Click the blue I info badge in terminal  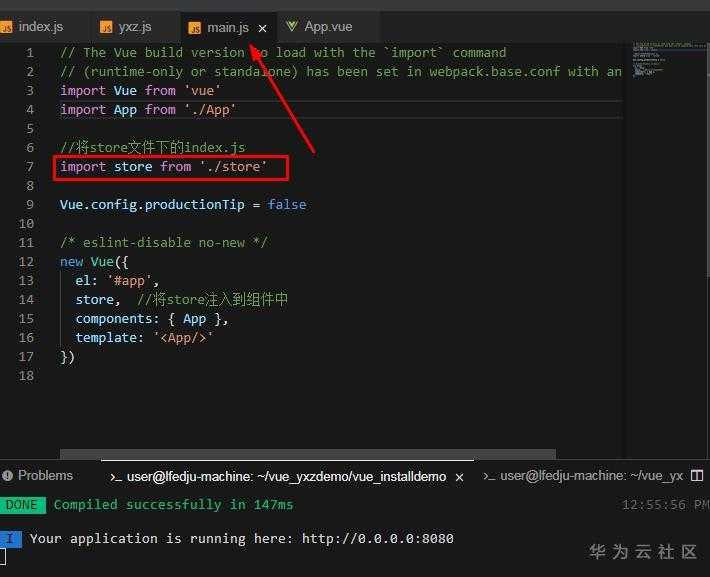coord(11,539)
